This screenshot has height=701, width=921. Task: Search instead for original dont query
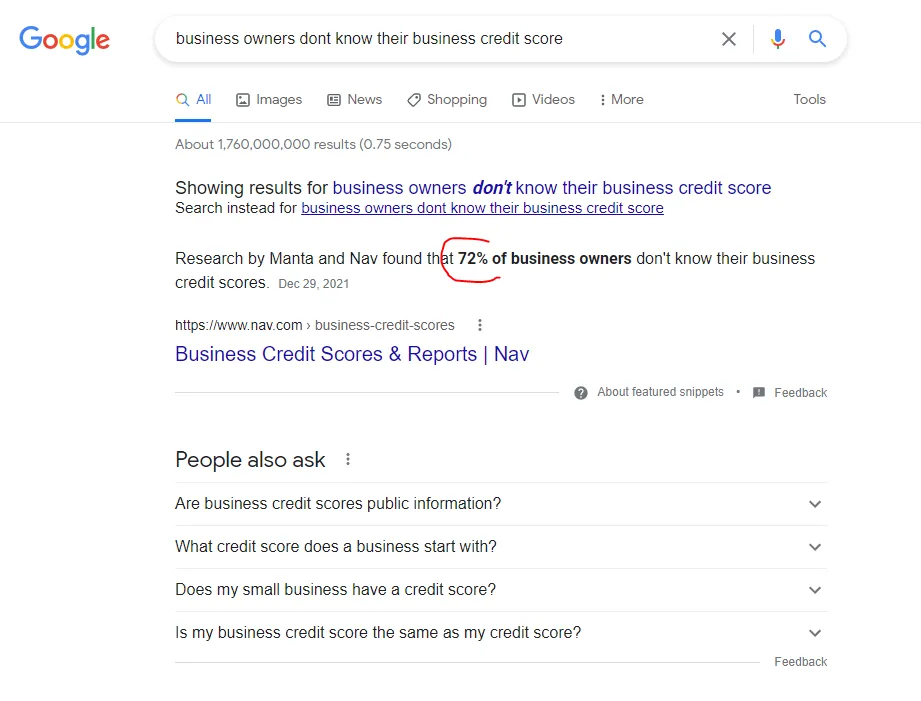pyautogui.click(x=482, y=208)
